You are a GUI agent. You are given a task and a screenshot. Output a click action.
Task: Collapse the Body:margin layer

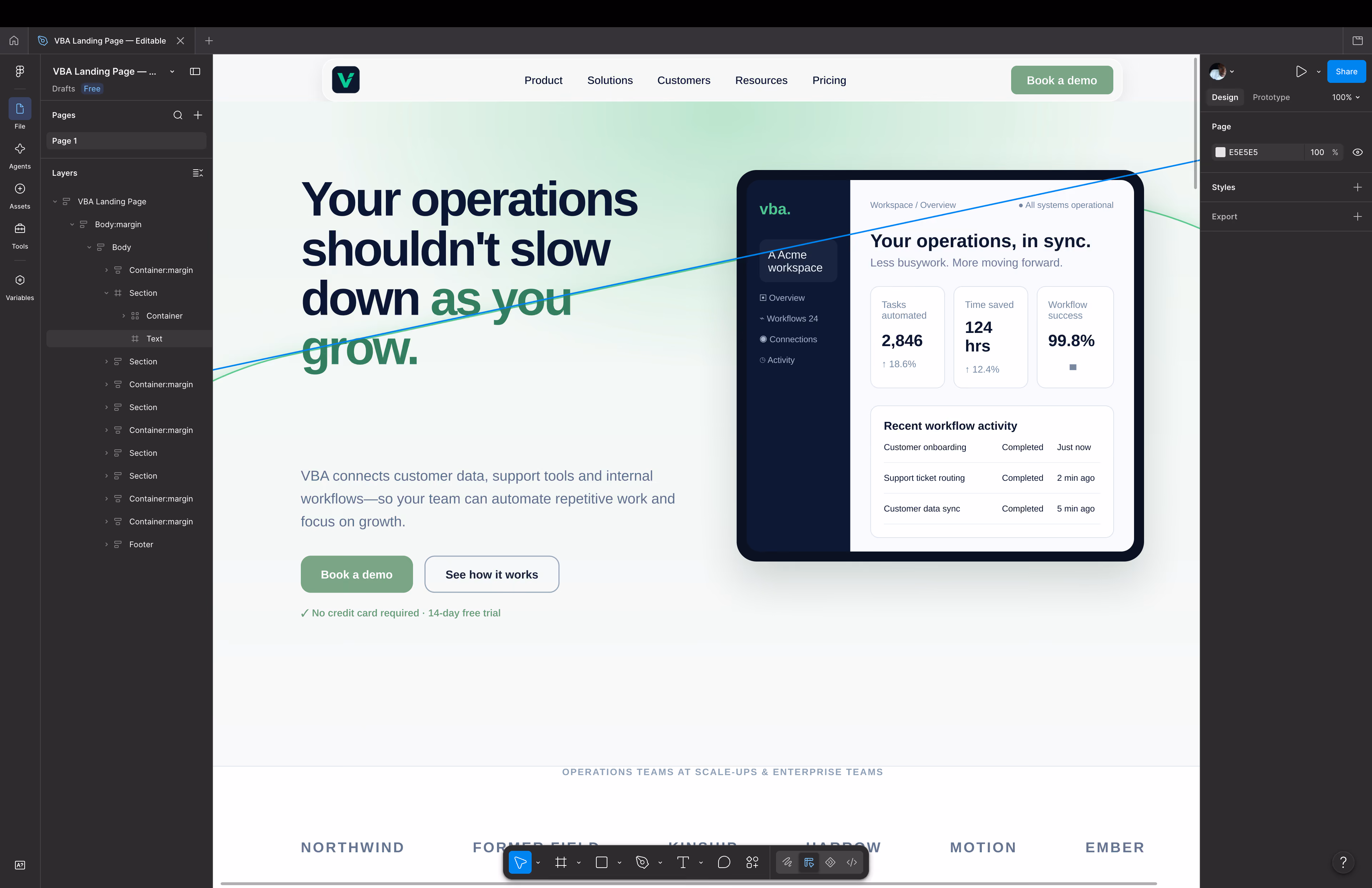[72, 225]
